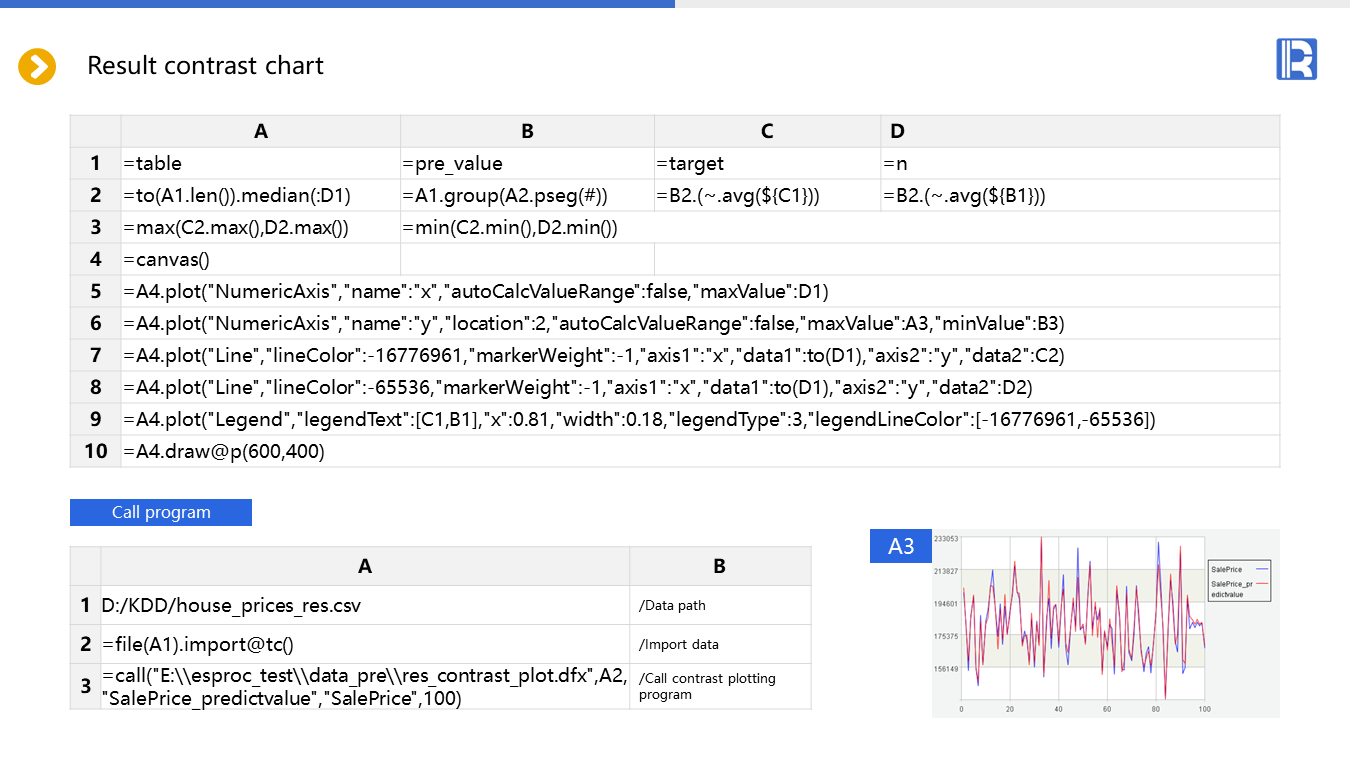Click the D:/KDD/house_prices_res.csv cell
Screen dimensions: 1350x759
[365, 605]
